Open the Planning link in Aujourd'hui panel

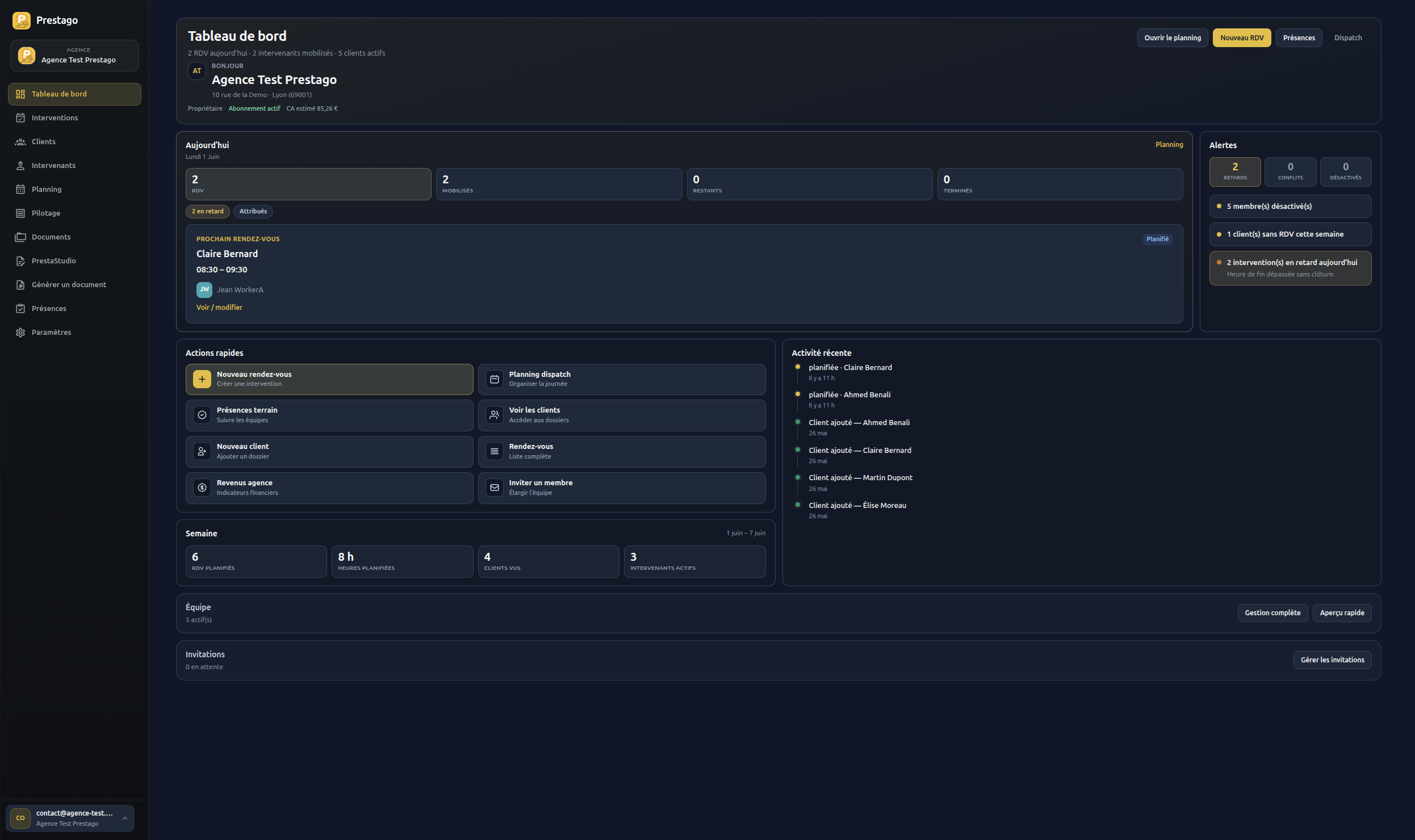point(1169,145)
